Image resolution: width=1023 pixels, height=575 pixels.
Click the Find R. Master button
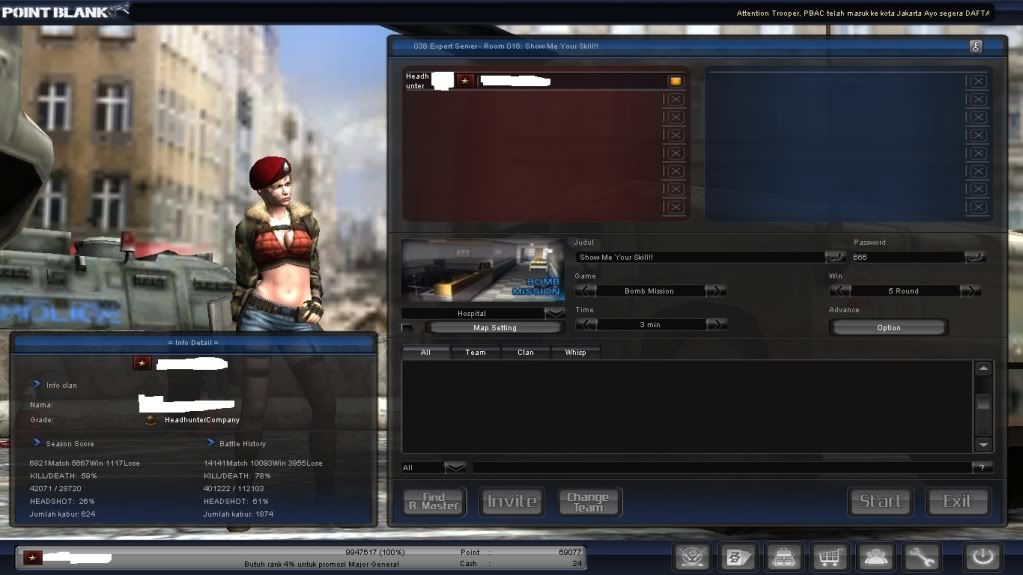[x=435, y=501]
